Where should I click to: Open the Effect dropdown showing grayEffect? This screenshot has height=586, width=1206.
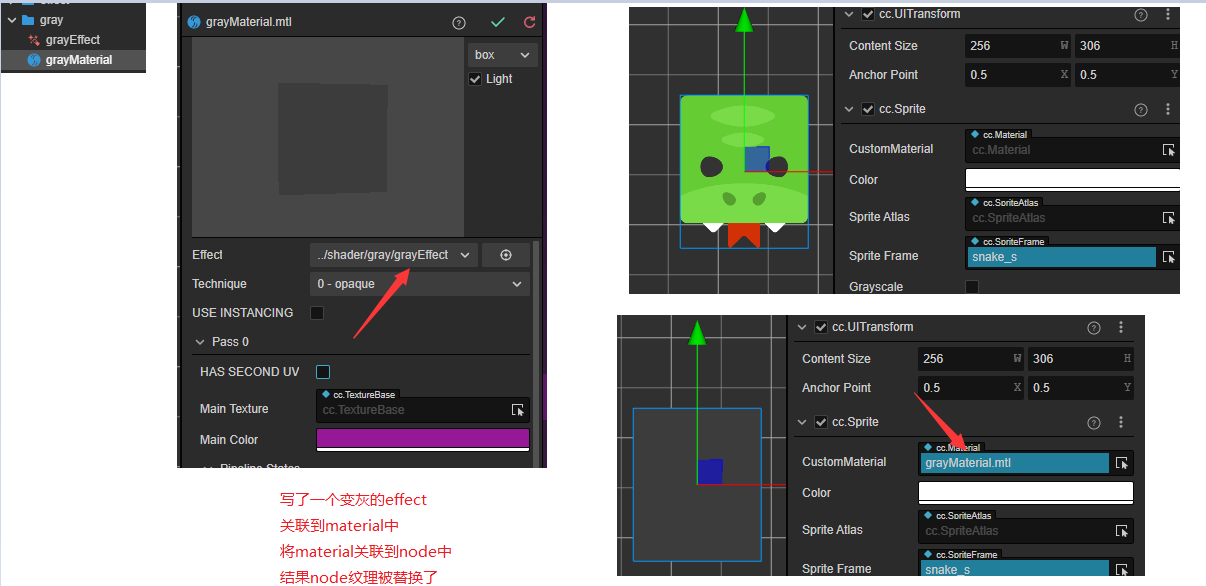point(393,255)
